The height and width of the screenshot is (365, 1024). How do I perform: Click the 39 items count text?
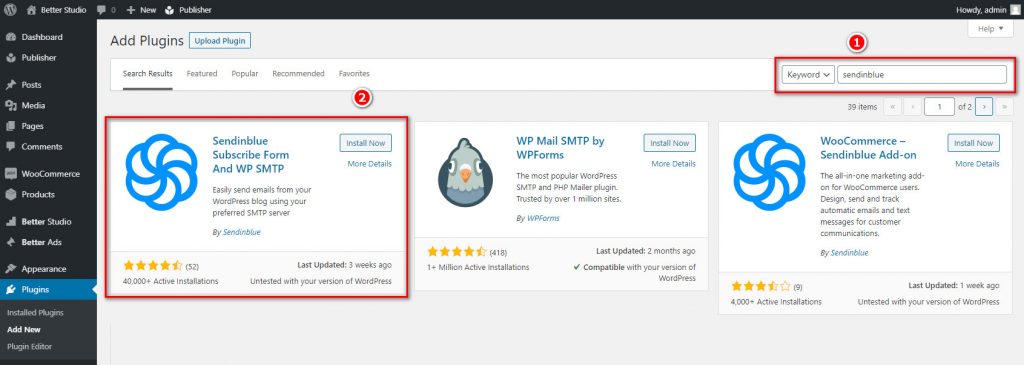pyautogui.click(x=862, y=106)
